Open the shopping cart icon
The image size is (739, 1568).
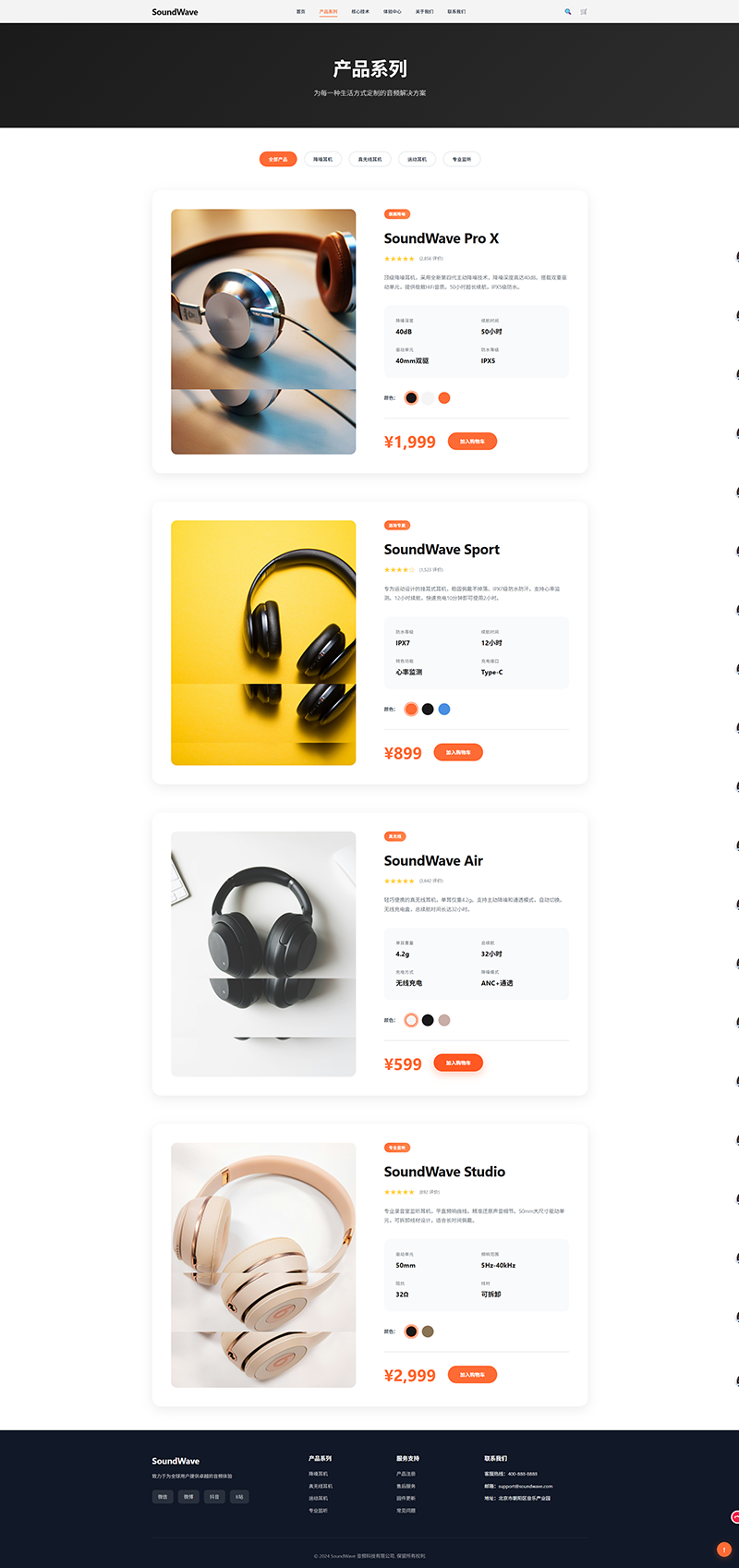(x=584, y=12)
